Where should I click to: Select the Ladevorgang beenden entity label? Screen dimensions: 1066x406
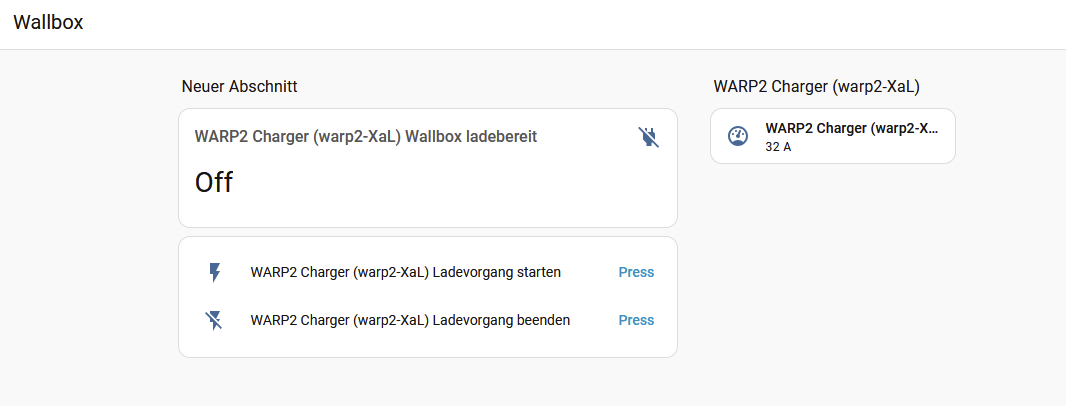pos(410,320)
